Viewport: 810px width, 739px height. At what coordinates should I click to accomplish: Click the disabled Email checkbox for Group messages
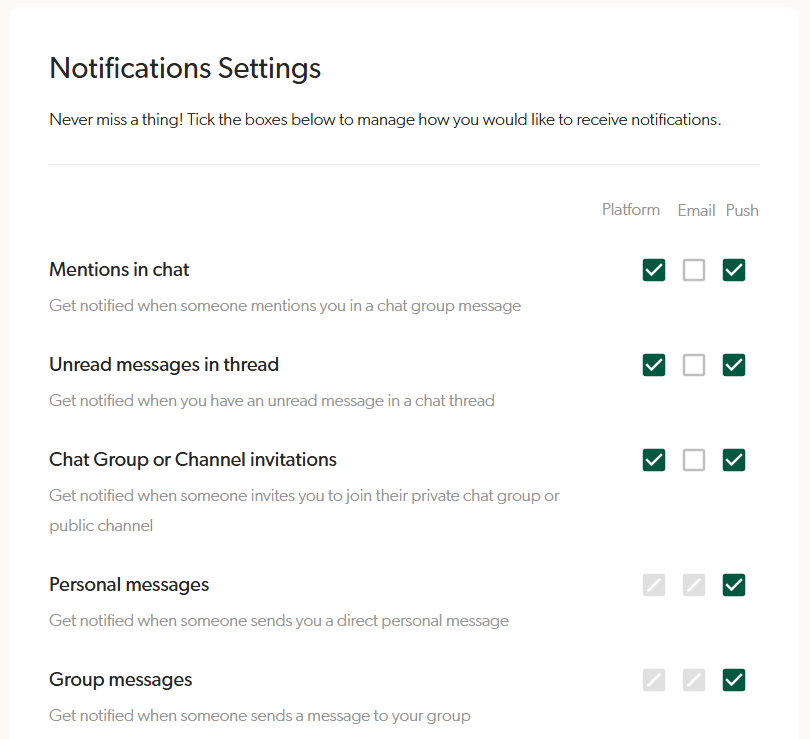click(x=694, y=680)
